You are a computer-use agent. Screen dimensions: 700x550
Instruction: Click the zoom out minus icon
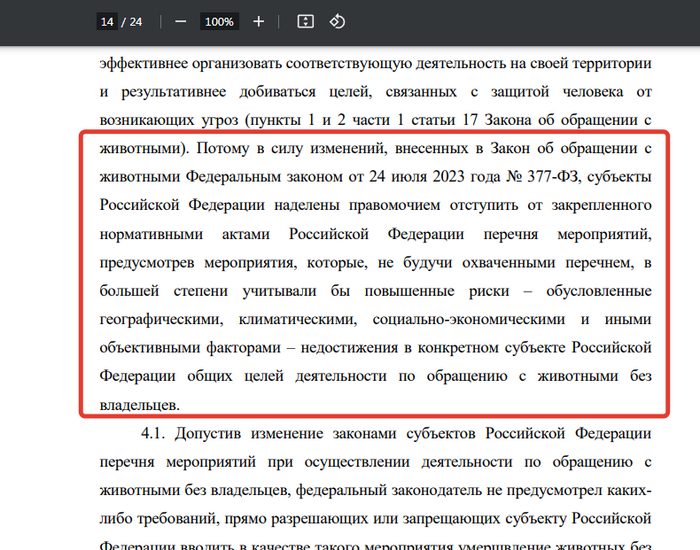pyautogui.click(x=180, y=21)
